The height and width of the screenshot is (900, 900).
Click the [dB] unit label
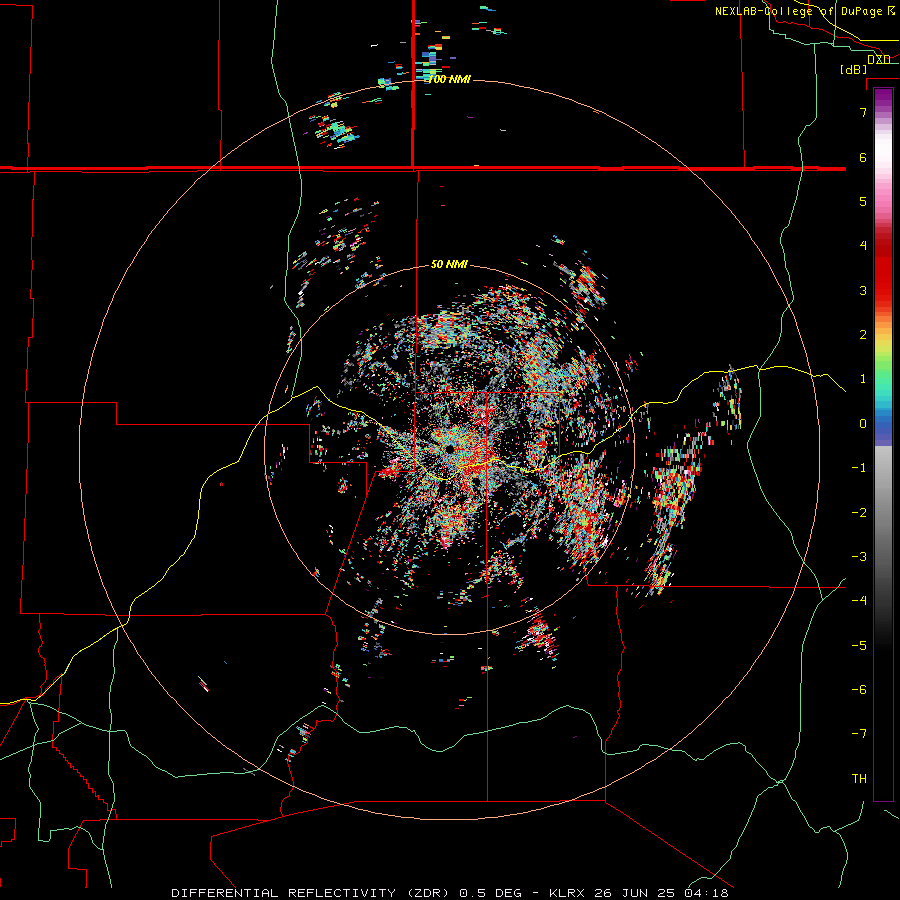coord(854,69)
